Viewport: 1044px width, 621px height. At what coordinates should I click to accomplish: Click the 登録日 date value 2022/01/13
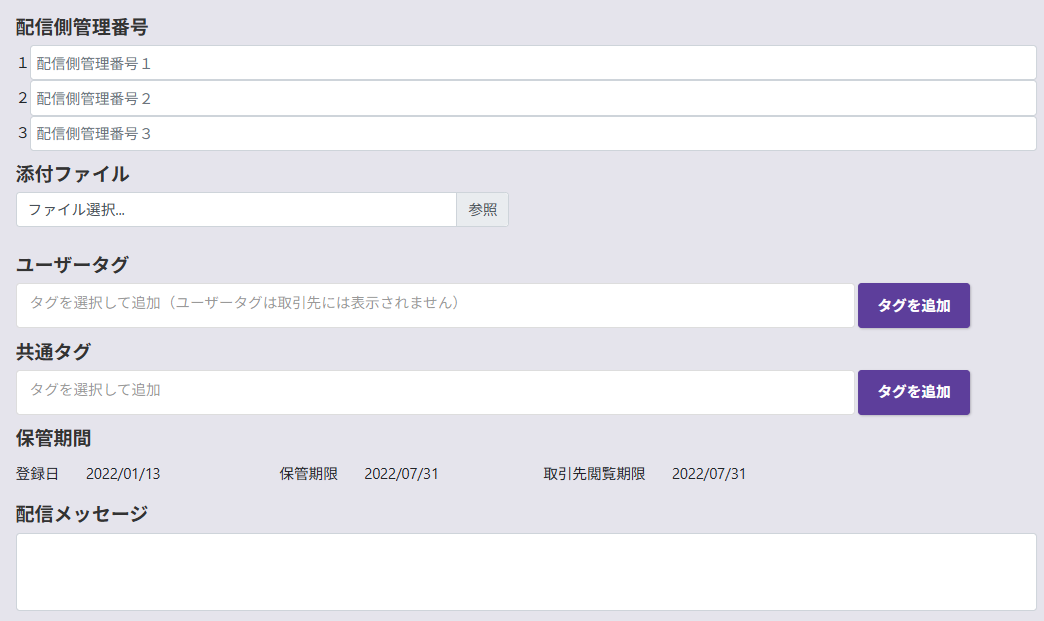123,474
